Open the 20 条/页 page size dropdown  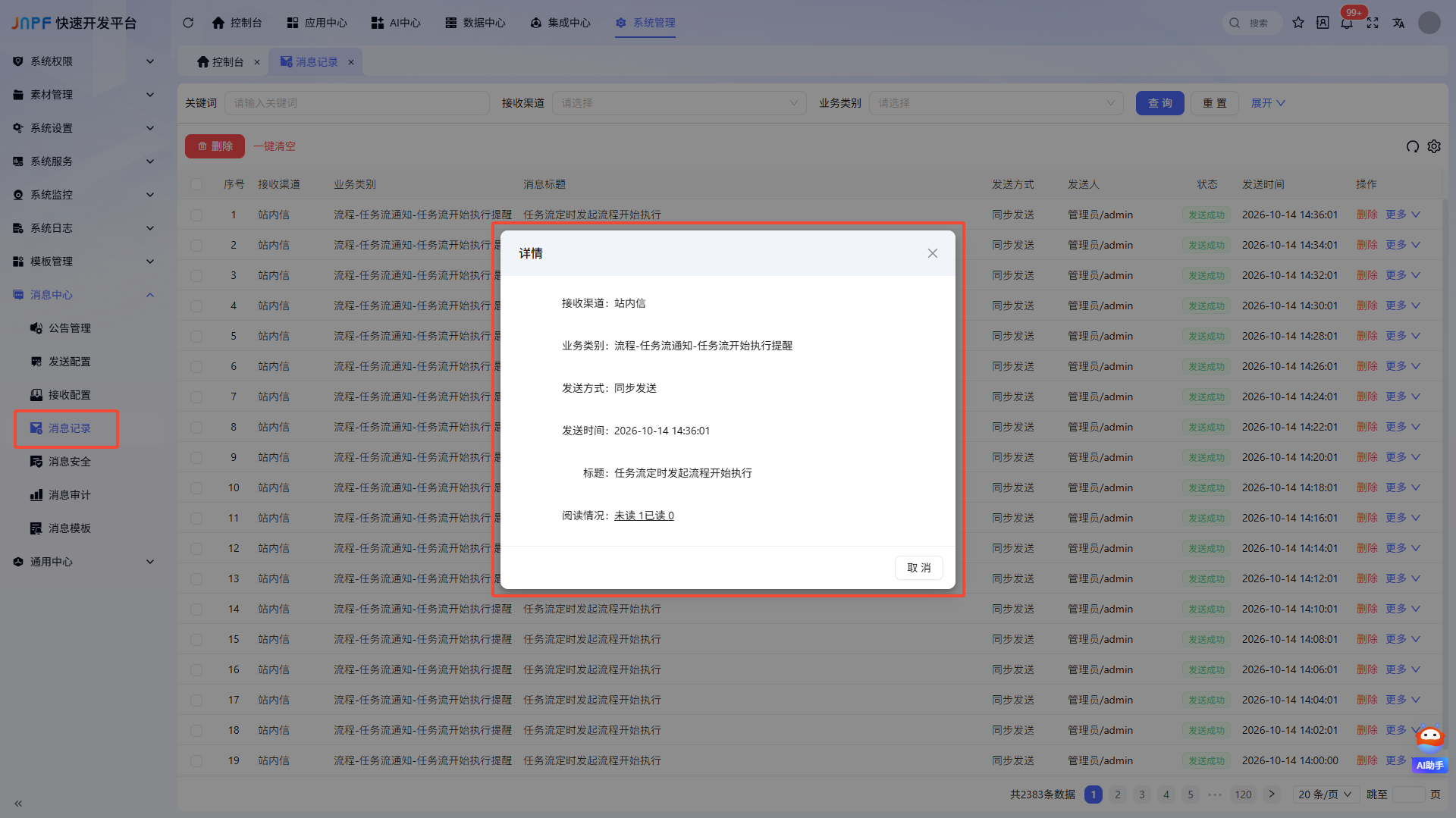(x=1325, y=794)
